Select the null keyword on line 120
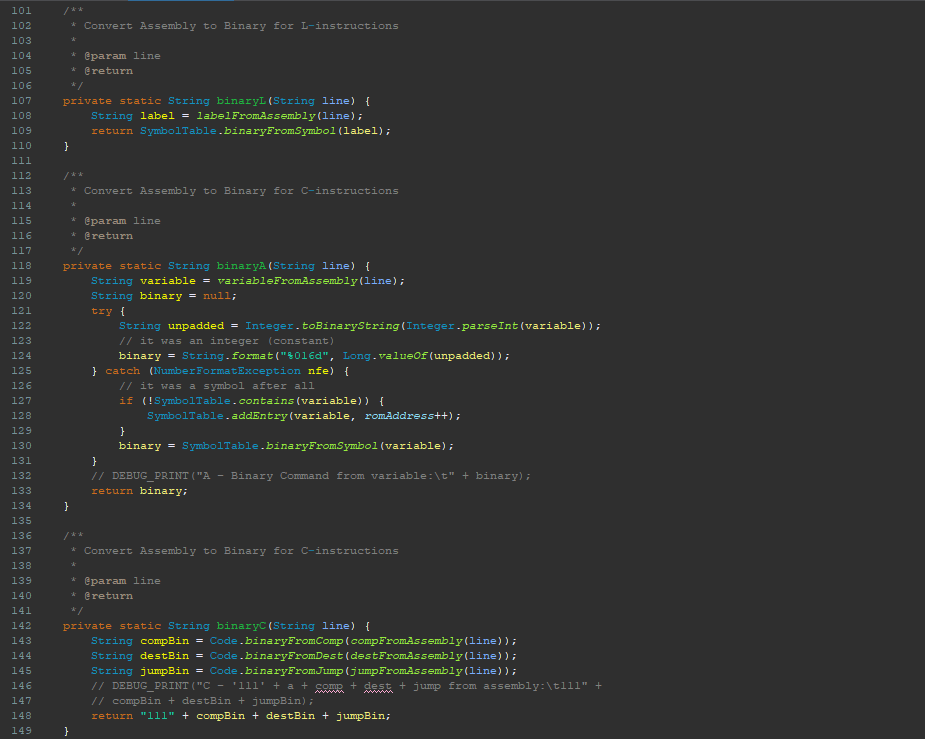925x739 pixels. pyautogui.click(x=216, y=295)
